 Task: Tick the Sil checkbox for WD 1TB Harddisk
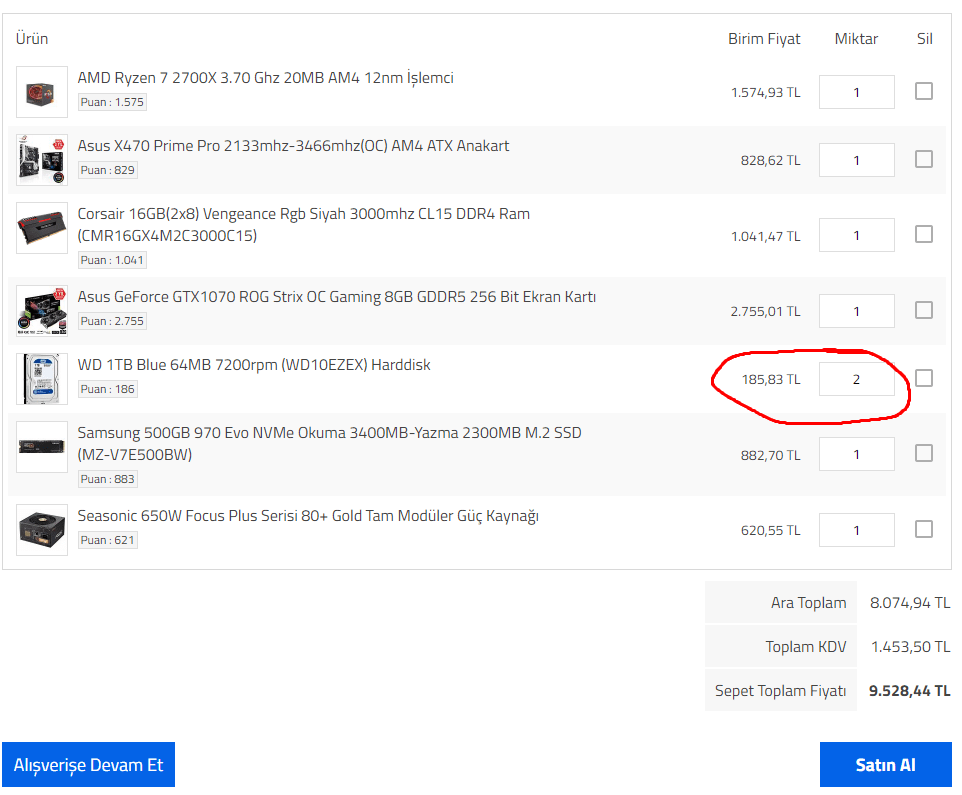pyautogui.click(x=924, y=378)
